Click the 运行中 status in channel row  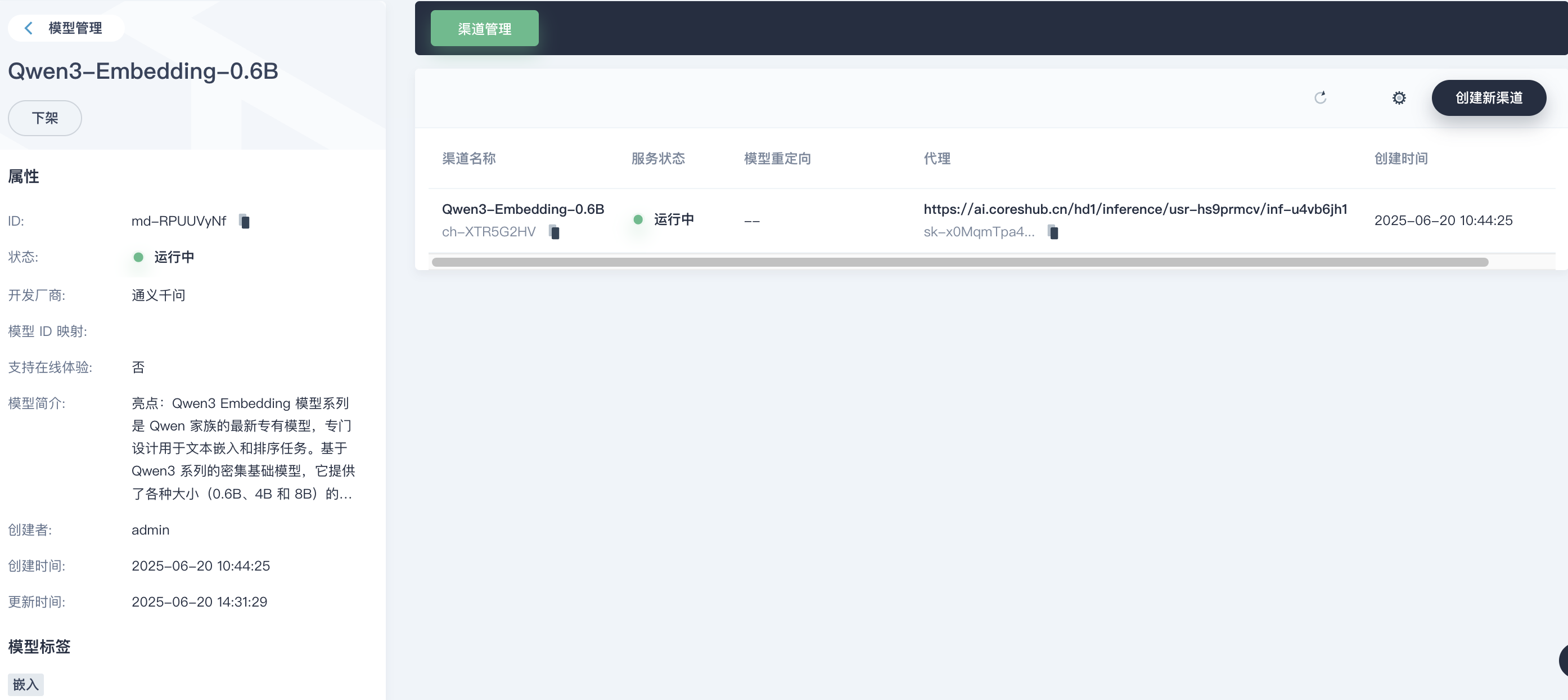tap(664, 219)
